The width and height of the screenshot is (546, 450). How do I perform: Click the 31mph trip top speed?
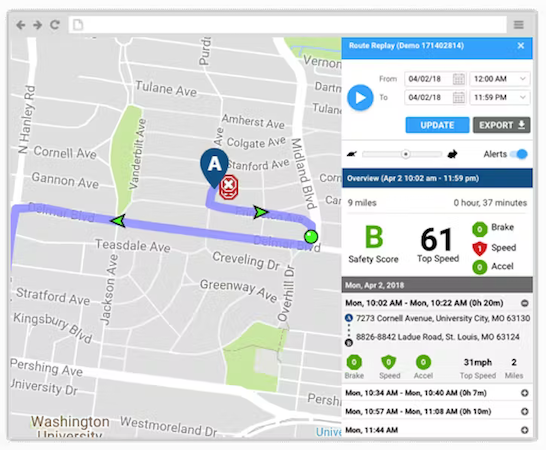tap(478, 363)
